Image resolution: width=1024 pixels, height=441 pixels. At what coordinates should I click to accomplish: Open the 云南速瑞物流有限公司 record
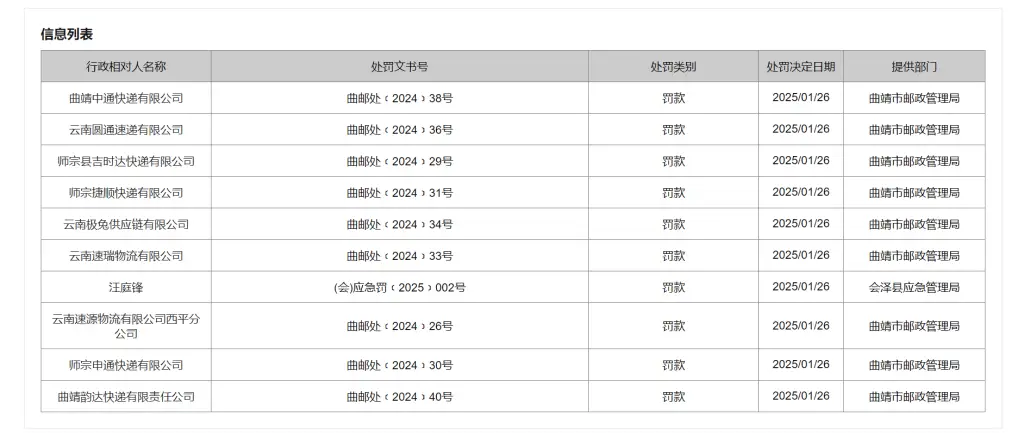[x=126, y=256]
